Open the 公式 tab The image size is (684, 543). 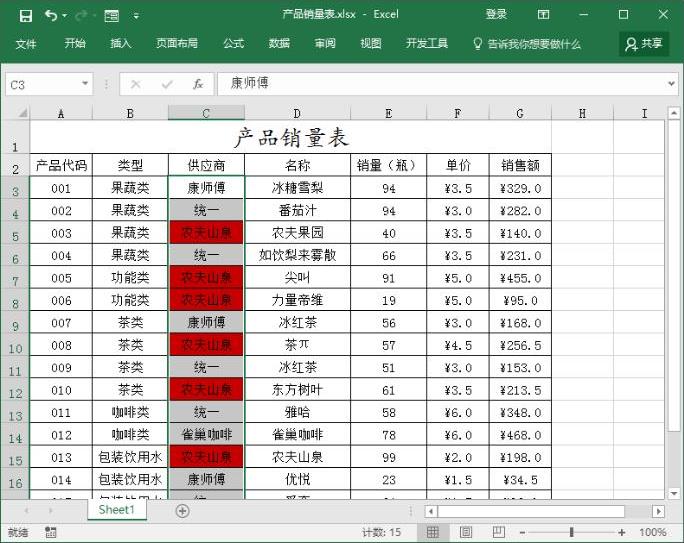(x=233, y=43)
